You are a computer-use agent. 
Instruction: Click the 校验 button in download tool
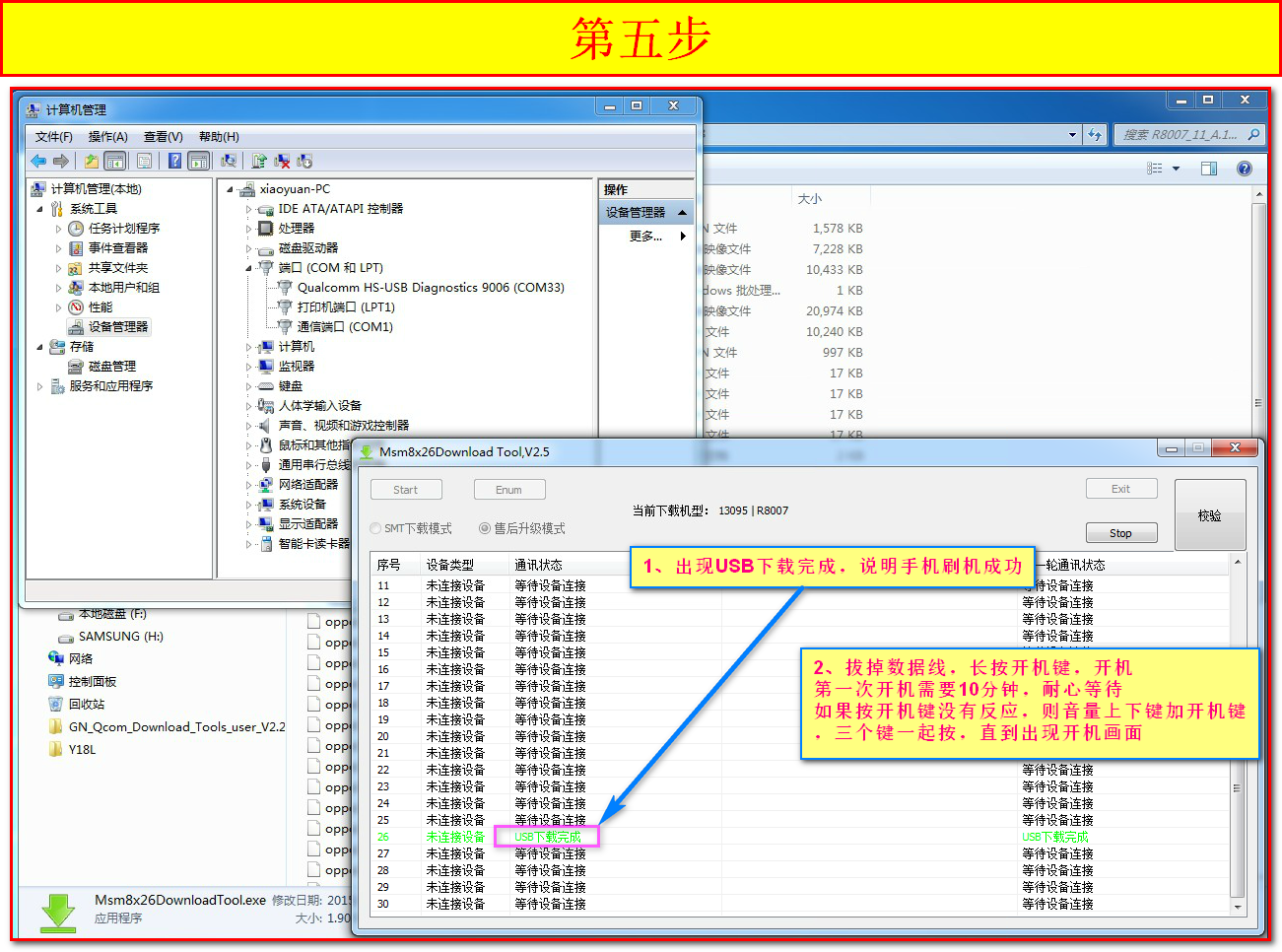coord(1210,515)
